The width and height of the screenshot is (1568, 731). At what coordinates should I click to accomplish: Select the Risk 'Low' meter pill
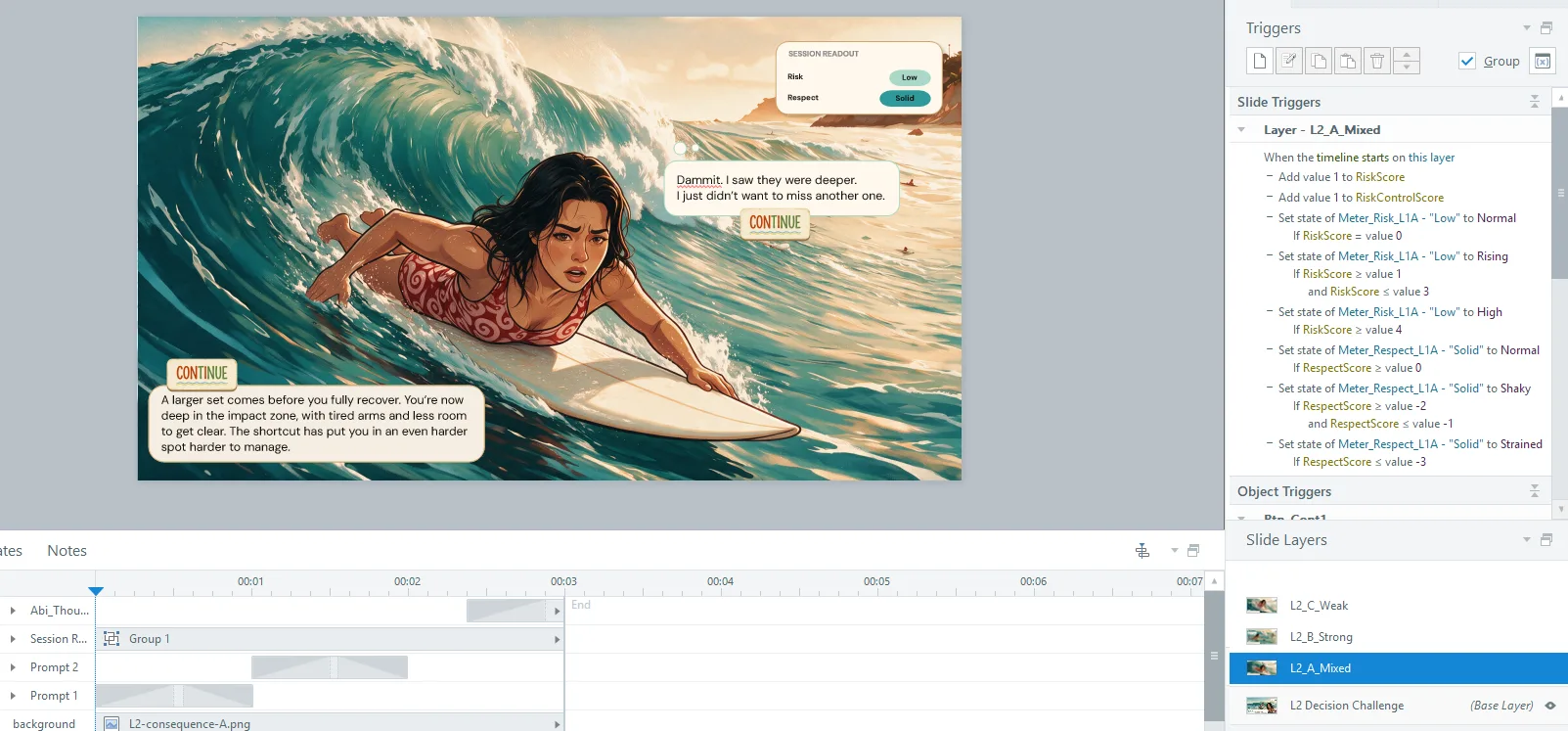[910, 77]
